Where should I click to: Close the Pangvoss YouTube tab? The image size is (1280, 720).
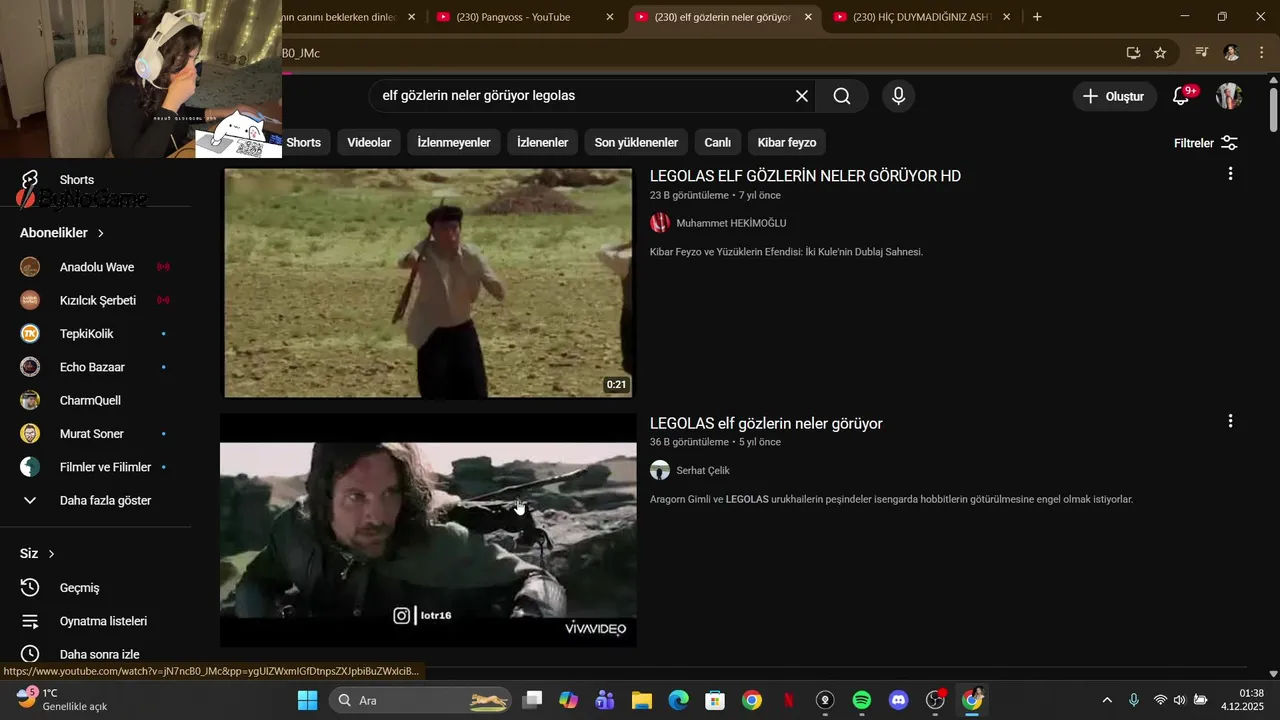click(x=610, y=17)
